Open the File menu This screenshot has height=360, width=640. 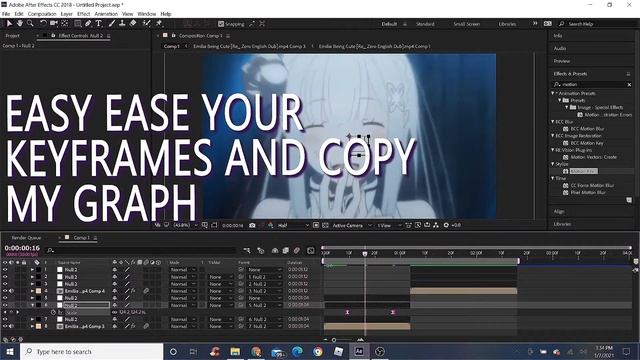6,14
